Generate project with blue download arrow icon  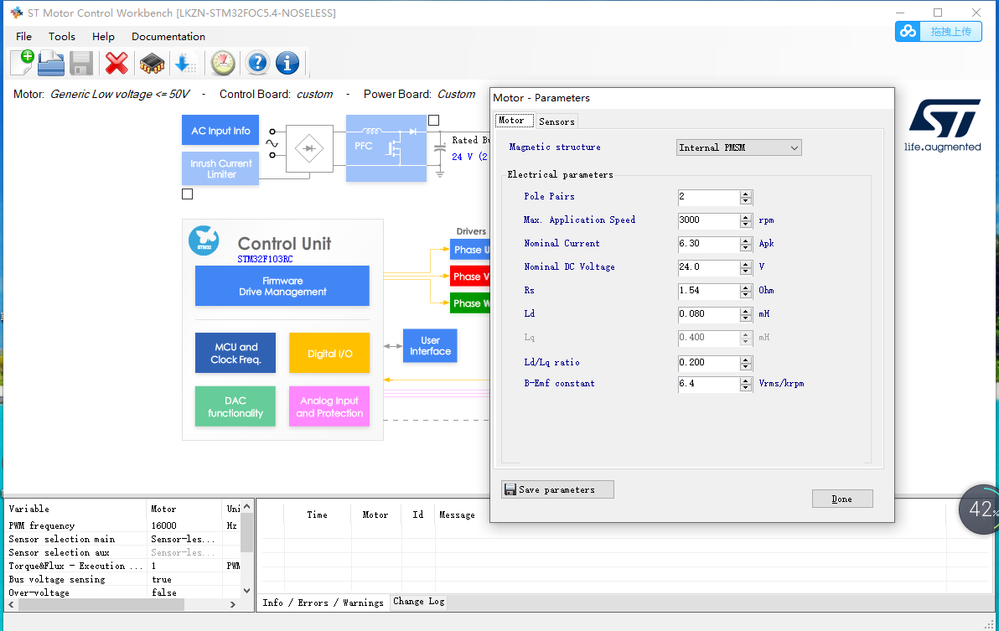pyautogui.click(x=185, y=64)
